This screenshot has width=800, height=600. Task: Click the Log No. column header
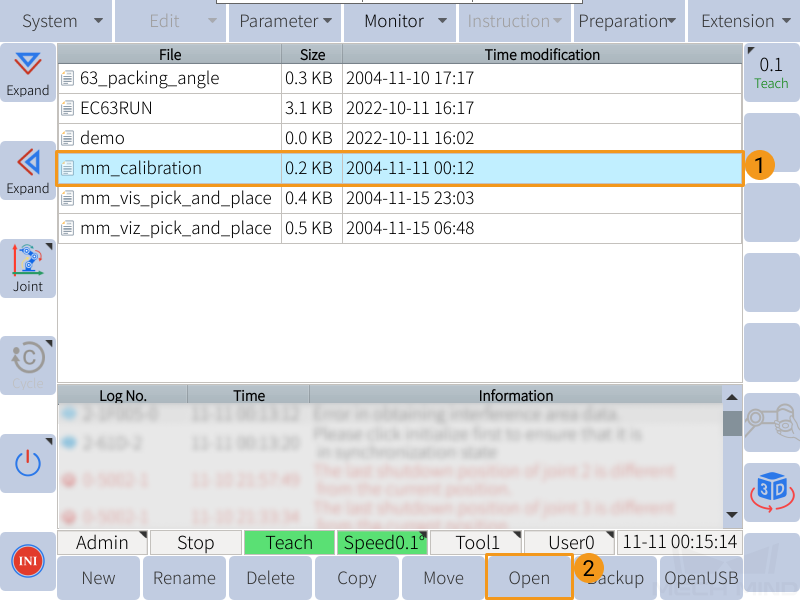[x=122, y=395]
